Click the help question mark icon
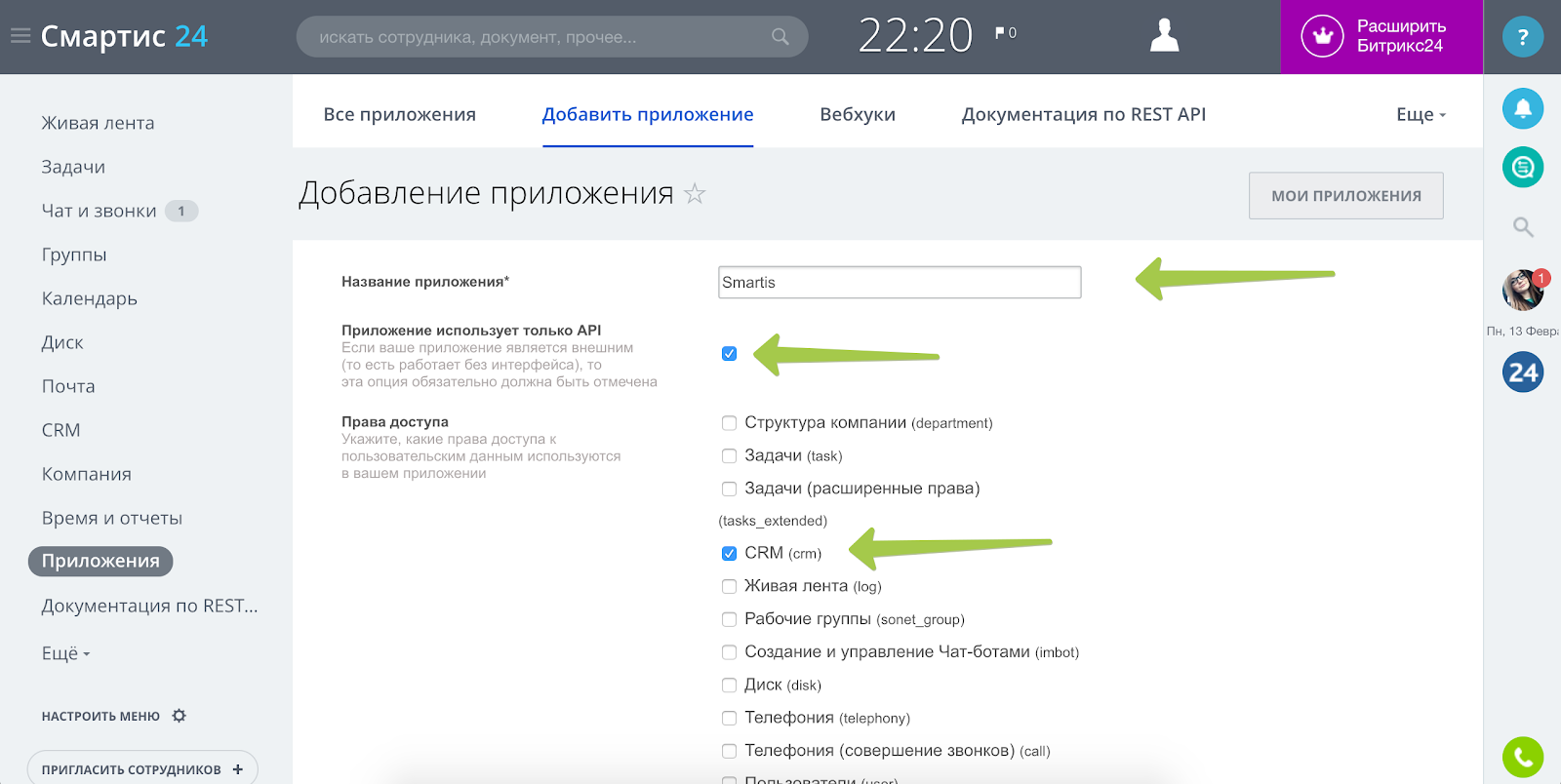The image size is (1561, 784). point(1522,37)
